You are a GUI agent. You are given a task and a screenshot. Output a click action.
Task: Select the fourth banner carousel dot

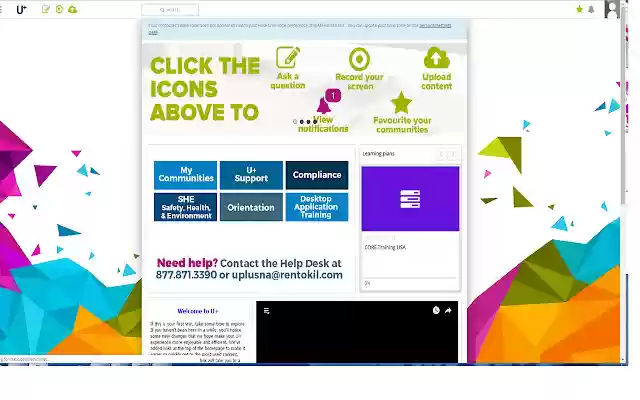pos(315,122)
